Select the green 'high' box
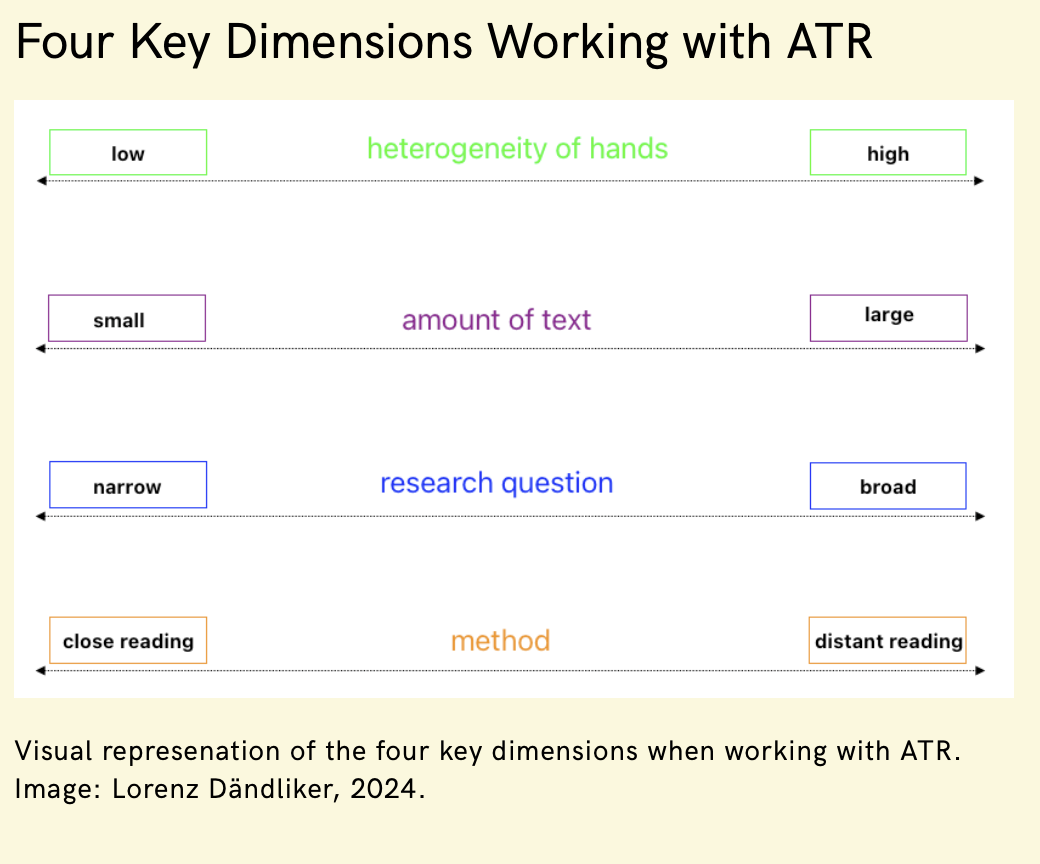The height and width of the screenshot is (864, 1040). point(887,153)
